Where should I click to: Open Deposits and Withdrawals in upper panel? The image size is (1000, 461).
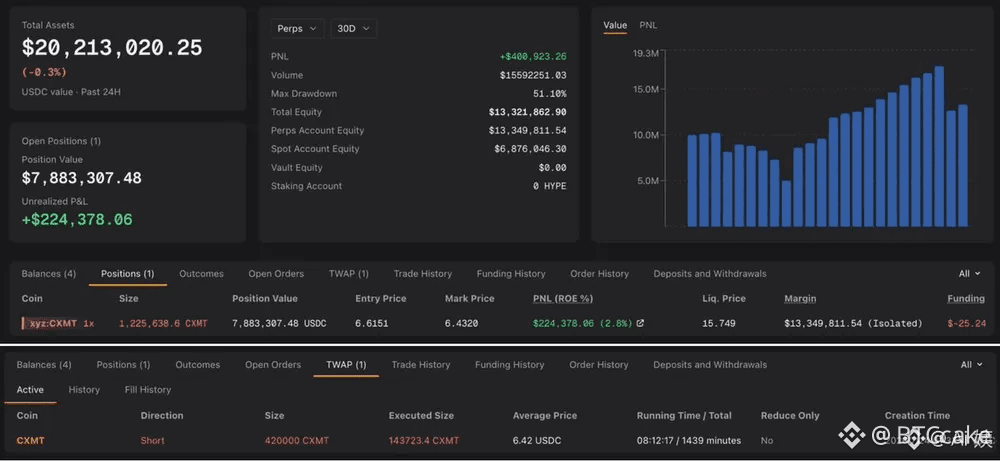coord(710,274)
